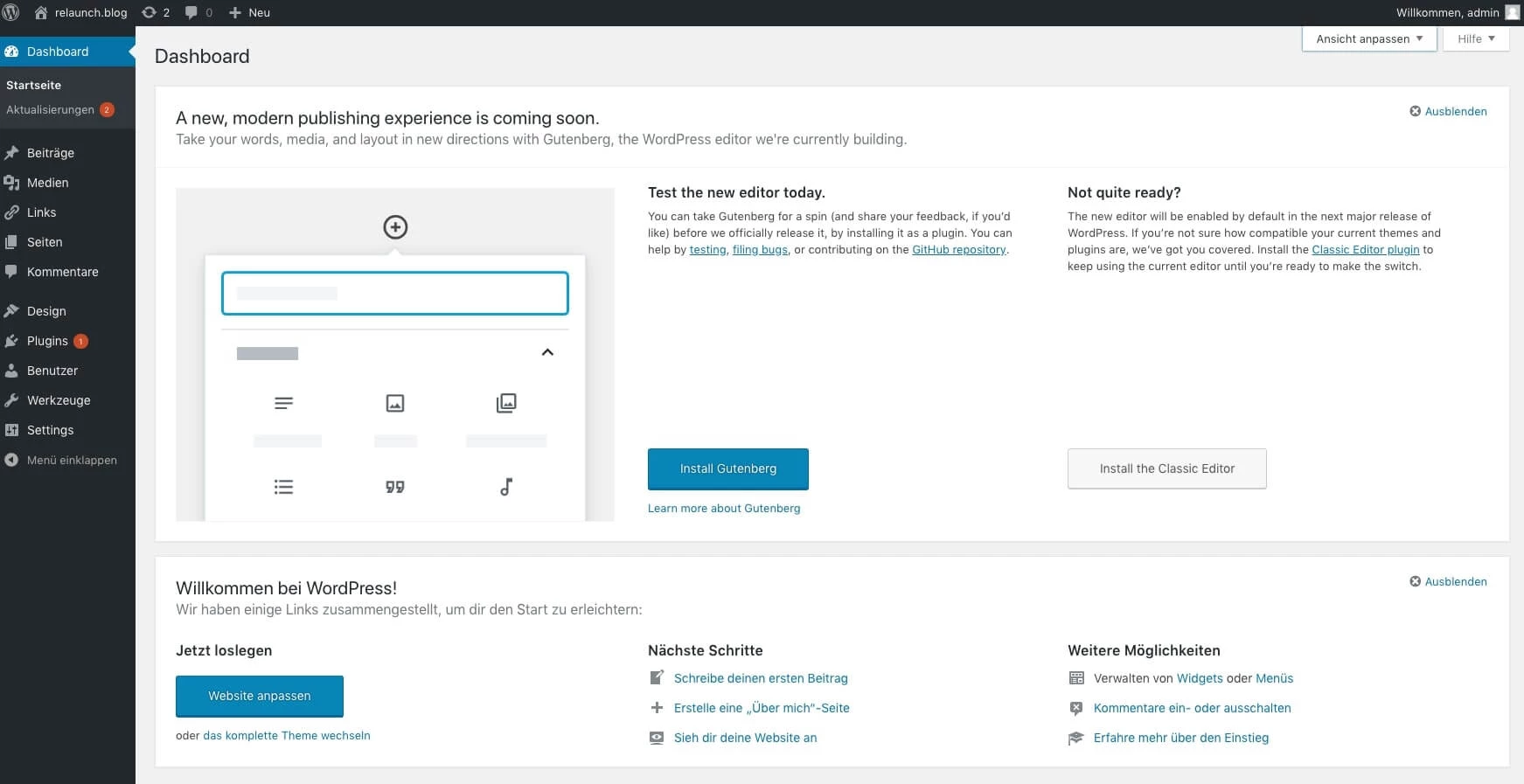The width and height of the screenshot is (1524, 784).
Task: Click the quote block icon
Action: 395,487
